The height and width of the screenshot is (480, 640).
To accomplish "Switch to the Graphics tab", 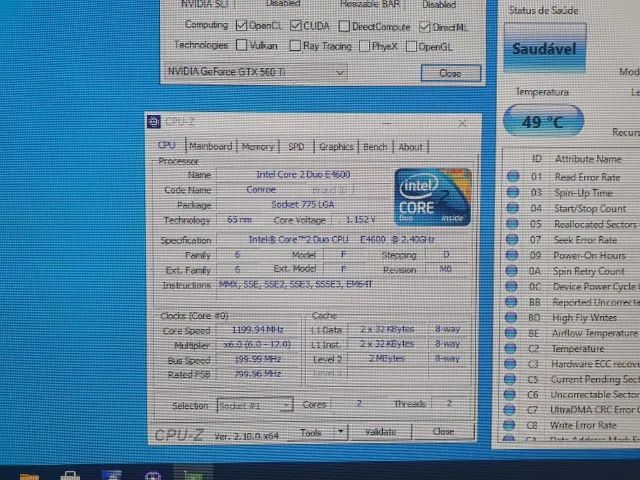I will coord(336,147).
